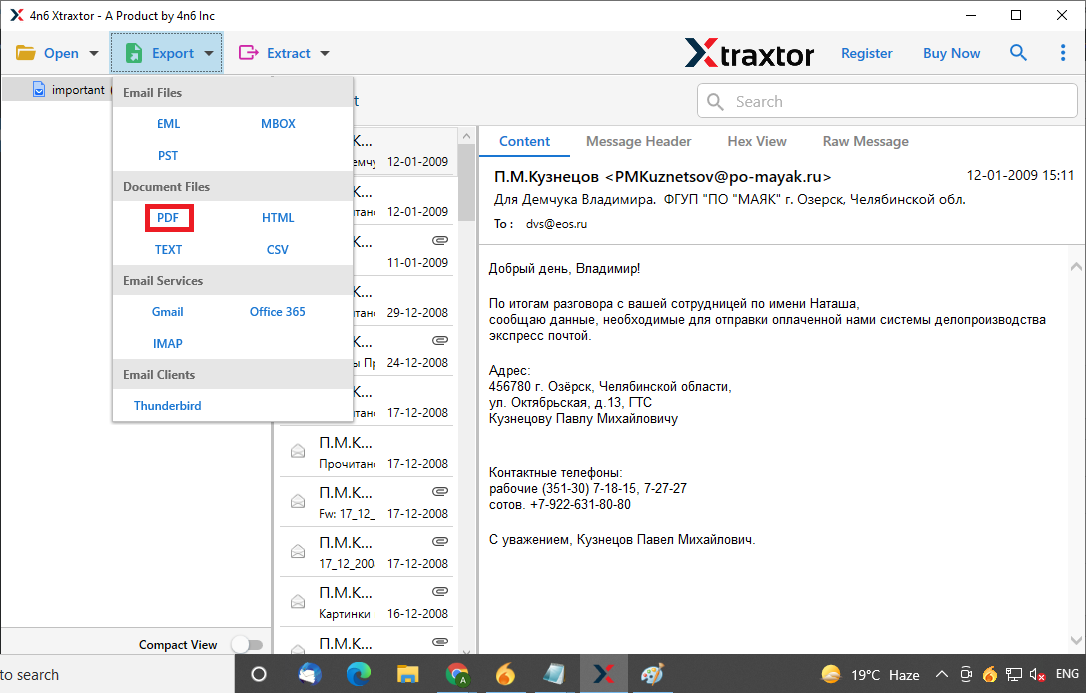Select PST export format
Viewport: 1086px width, 693px height.
point(168,156)
